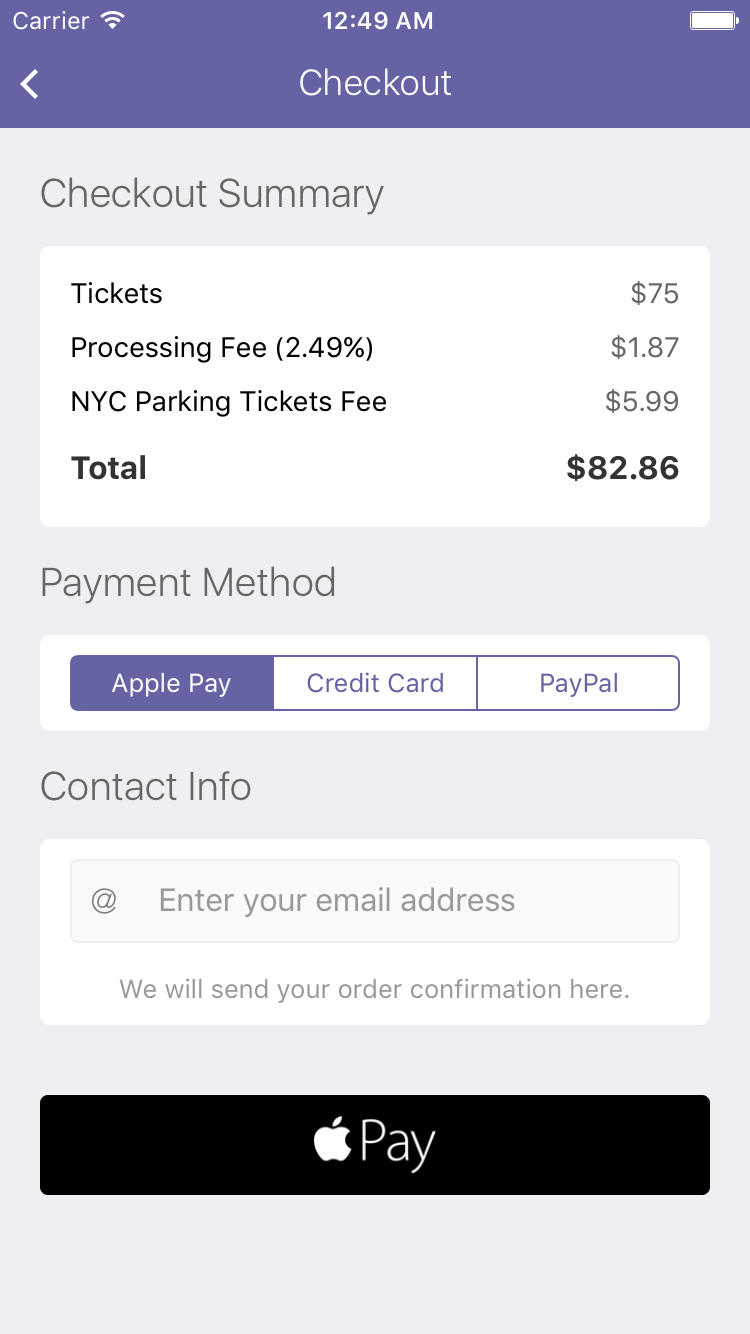The width and height of the screenshot is (750, 1334).
Task: Click the $82.86 total amount
Action: (x=622, y=468)
